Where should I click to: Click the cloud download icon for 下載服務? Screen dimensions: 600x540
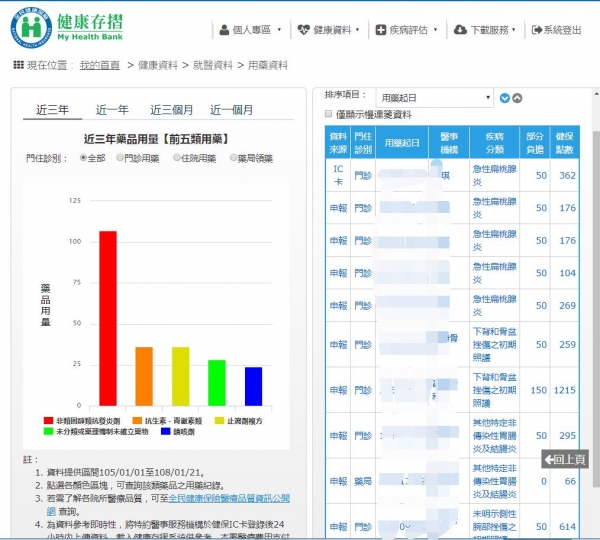click(x=459, y=30)
